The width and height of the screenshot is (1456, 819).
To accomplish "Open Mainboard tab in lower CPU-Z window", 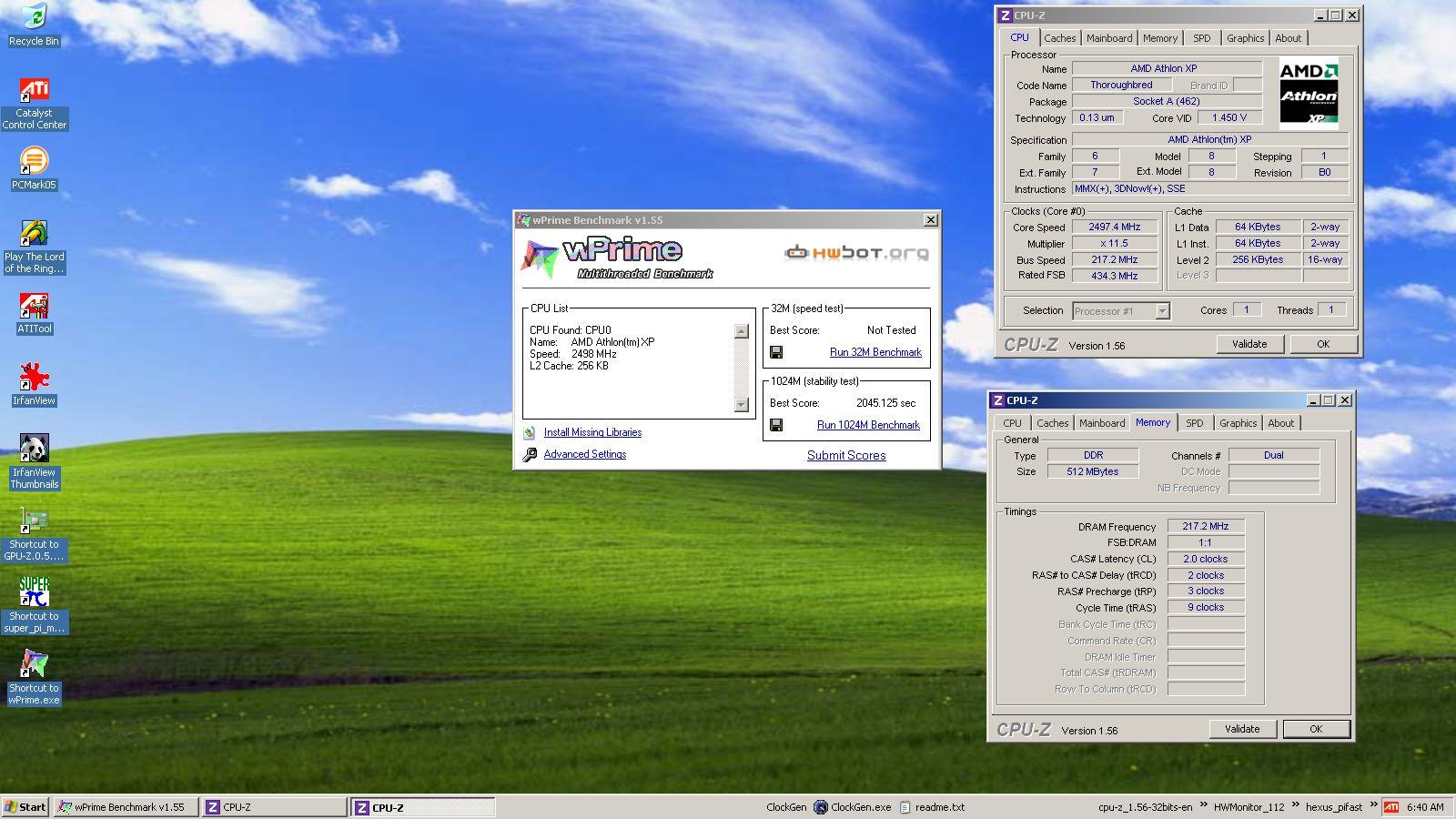I will [x=1102, y=423].
